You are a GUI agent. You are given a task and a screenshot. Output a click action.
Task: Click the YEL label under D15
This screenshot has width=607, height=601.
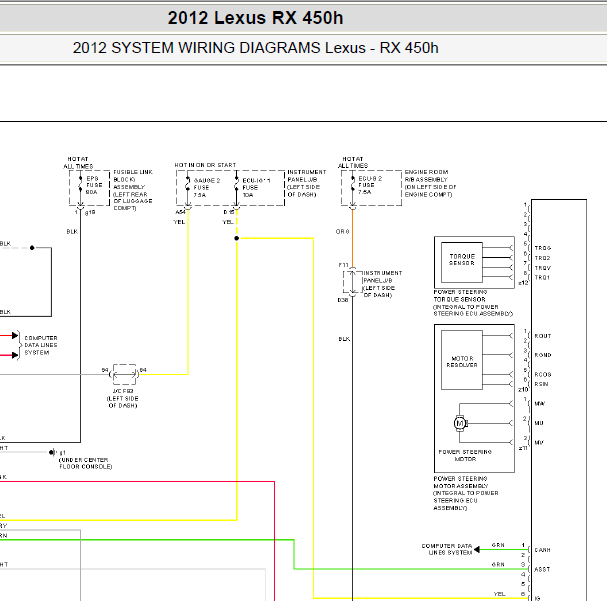pos(228,222)
